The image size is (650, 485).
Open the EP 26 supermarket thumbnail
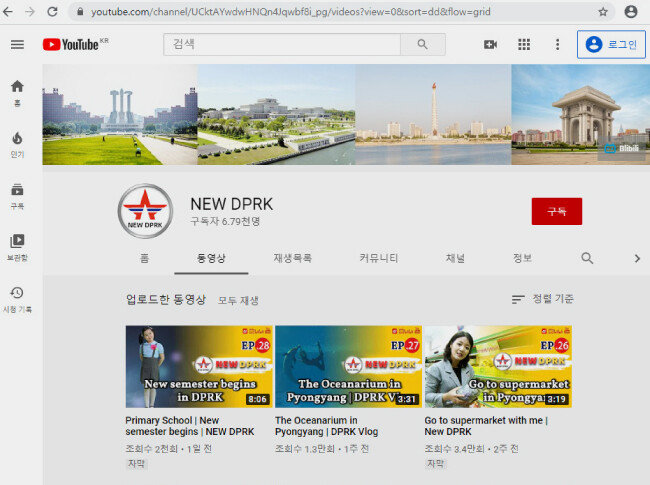498,366
